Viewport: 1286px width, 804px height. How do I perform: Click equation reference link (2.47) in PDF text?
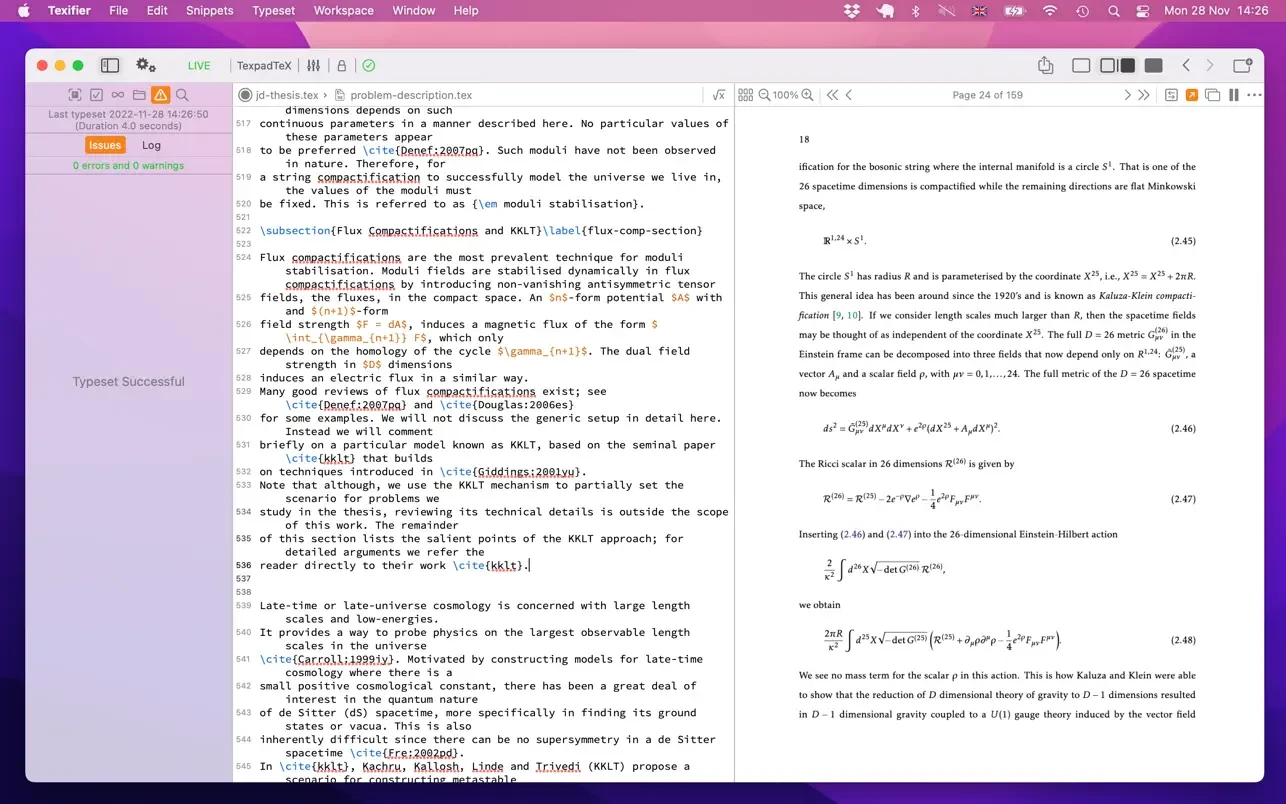click(x=898, y=535)
